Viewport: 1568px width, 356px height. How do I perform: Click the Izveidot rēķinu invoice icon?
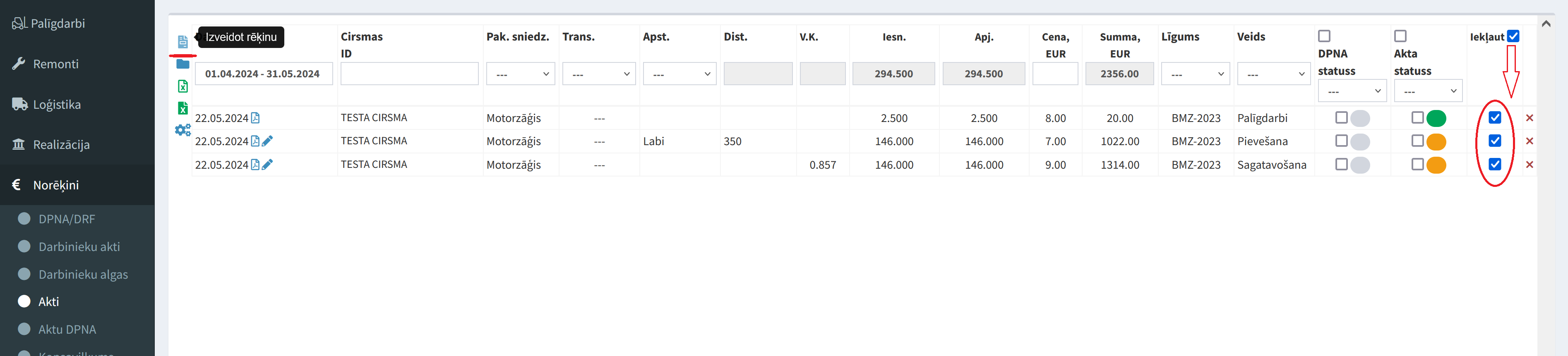click(x=182, y=41)
